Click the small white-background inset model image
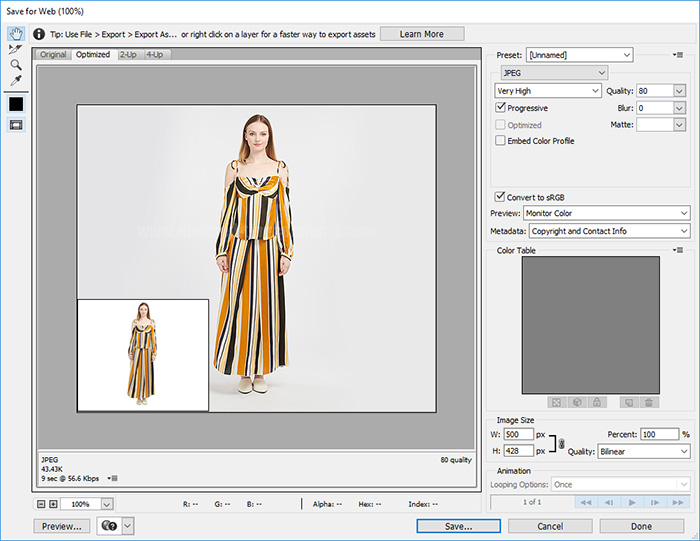 click(143, 355)
